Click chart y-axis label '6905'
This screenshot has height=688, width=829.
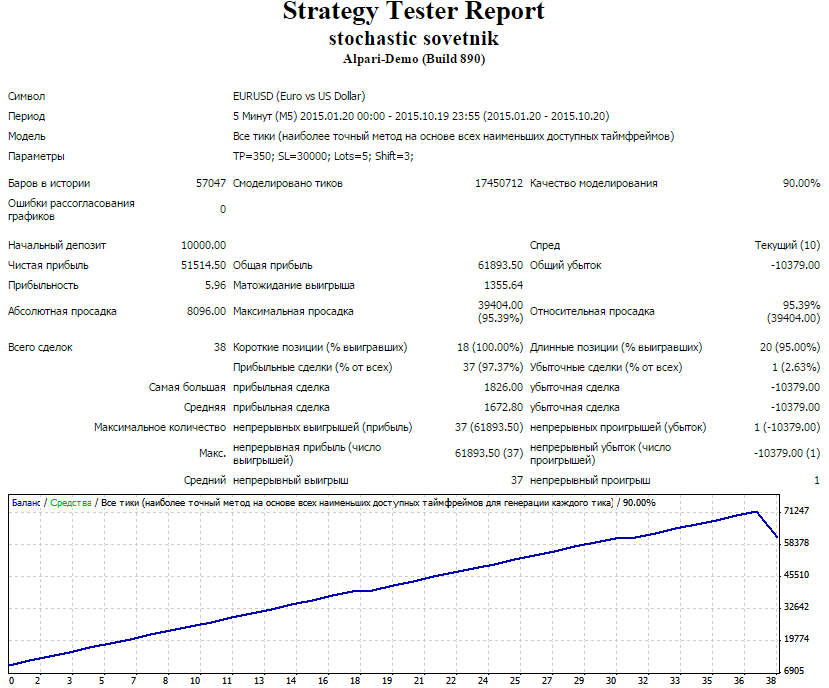794,671
